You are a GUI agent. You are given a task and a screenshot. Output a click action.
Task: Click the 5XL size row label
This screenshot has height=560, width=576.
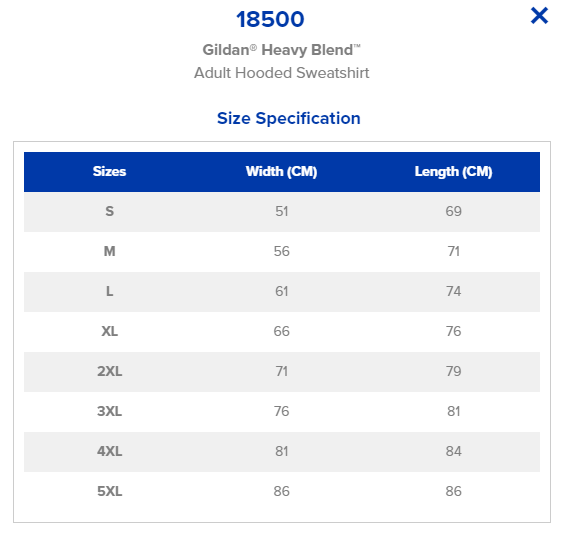[x=109, y=491]
